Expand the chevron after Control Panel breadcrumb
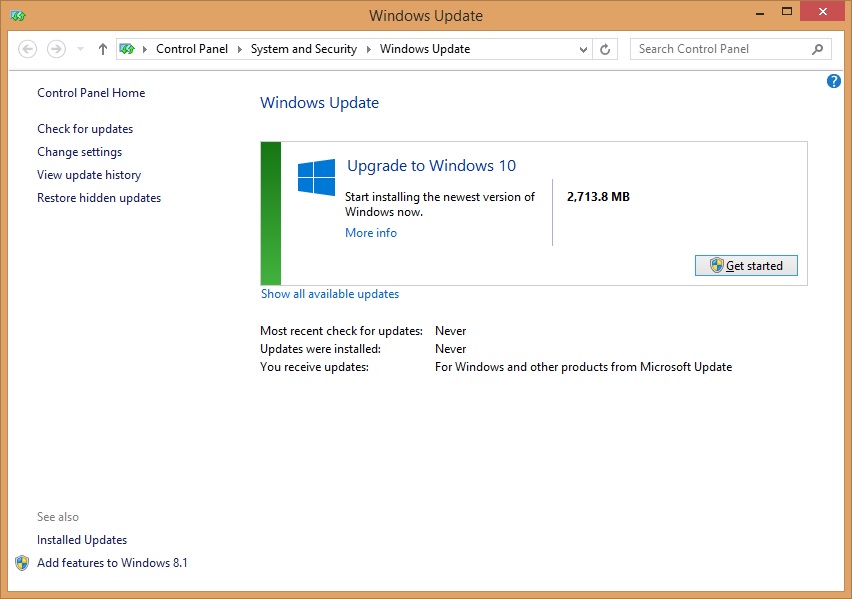Image resolution: width=852 pixels, height=599 pixels. point(240,49)
